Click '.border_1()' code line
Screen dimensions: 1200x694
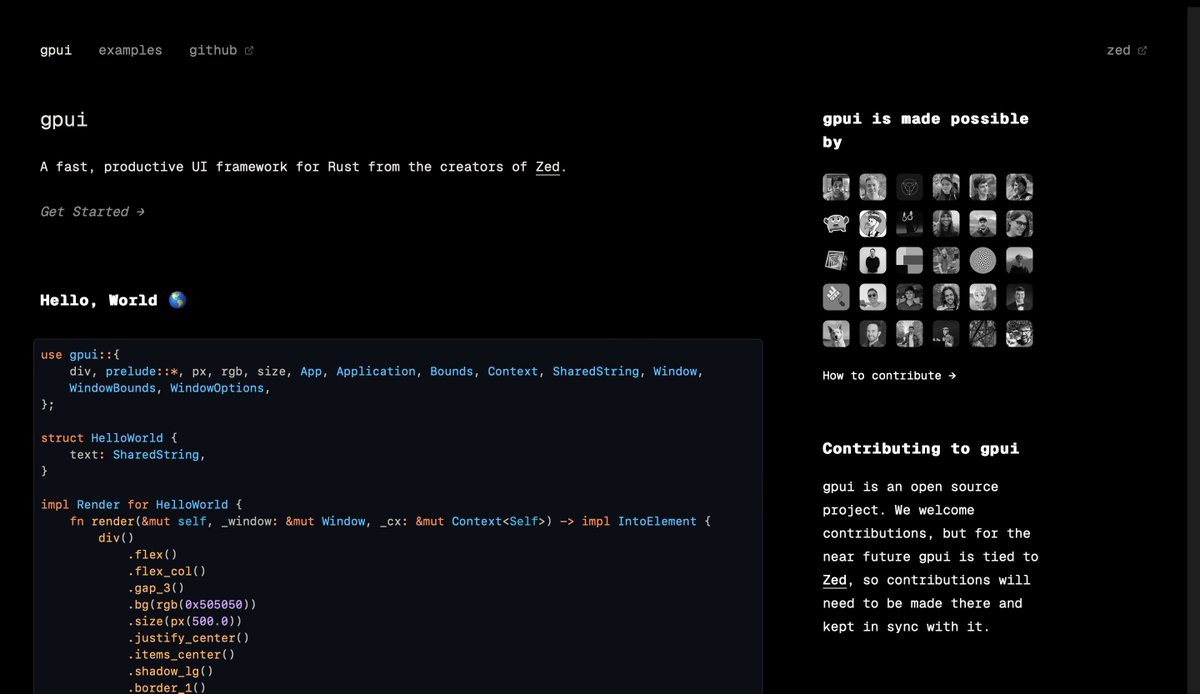166,688
